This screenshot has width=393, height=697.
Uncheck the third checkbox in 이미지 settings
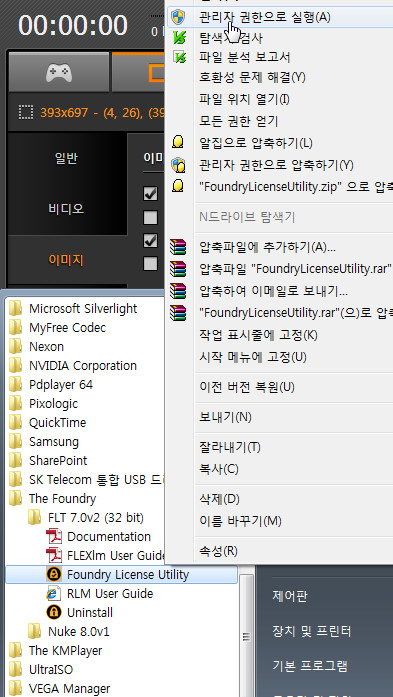point(151,240)
